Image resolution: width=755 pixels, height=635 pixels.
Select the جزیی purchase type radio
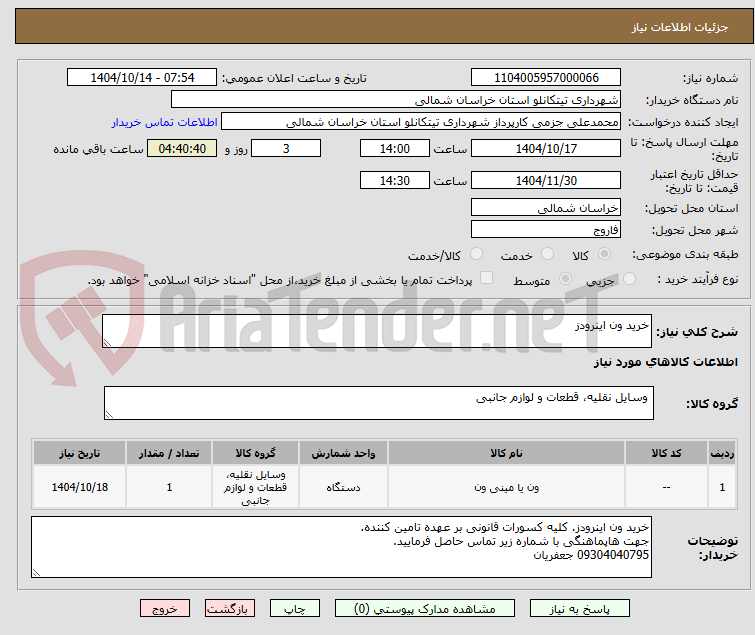point(629,278)
